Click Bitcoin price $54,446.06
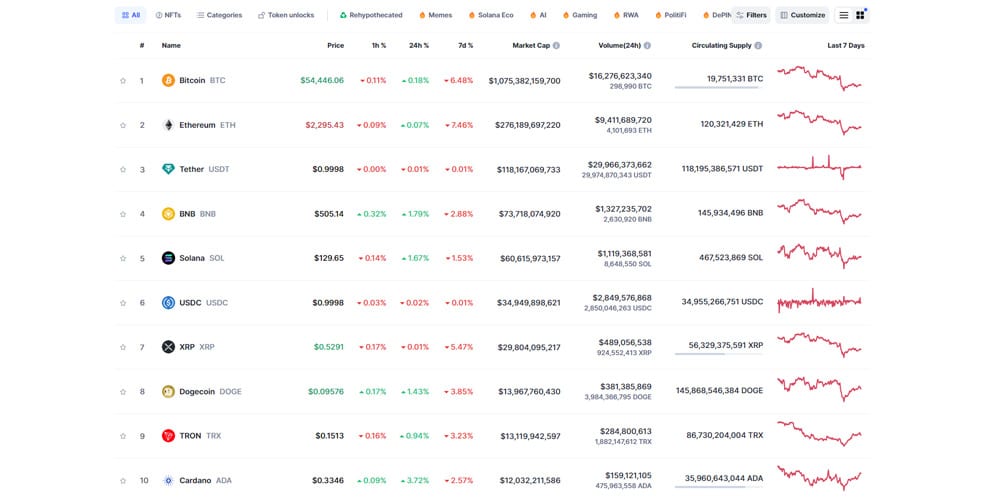984x500 pixels. click(x=322, y=80)
